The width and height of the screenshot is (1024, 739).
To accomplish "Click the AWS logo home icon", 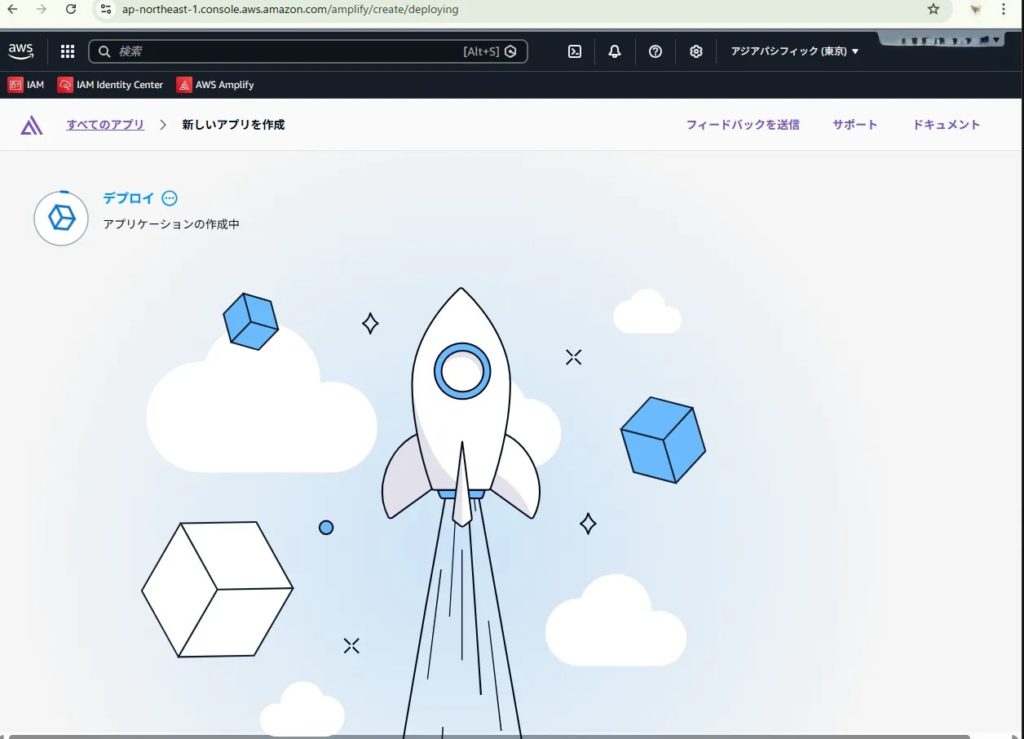I will point(21,51).
